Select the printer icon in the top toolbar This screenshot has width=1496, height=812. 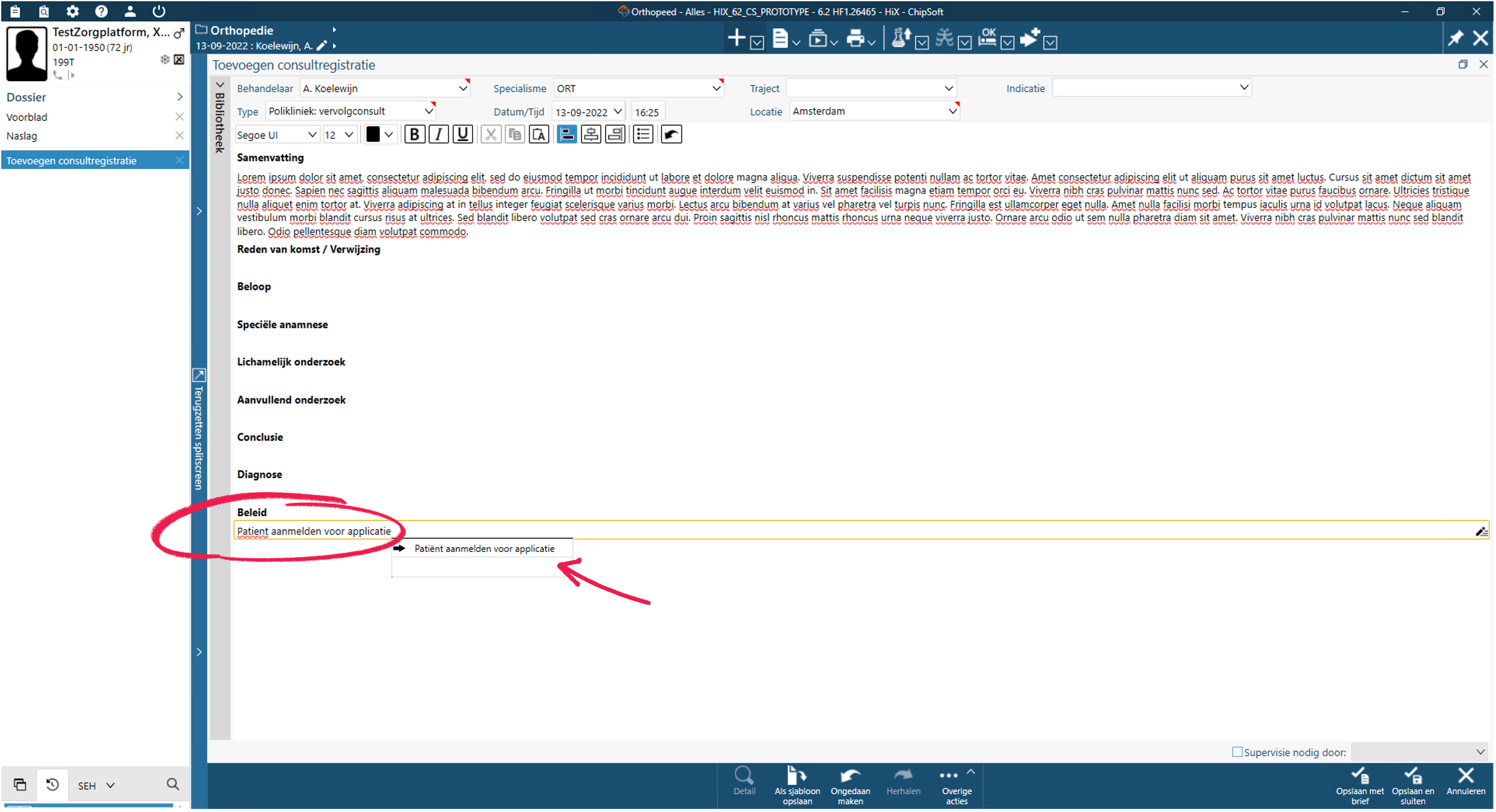(x=858, y=37)
